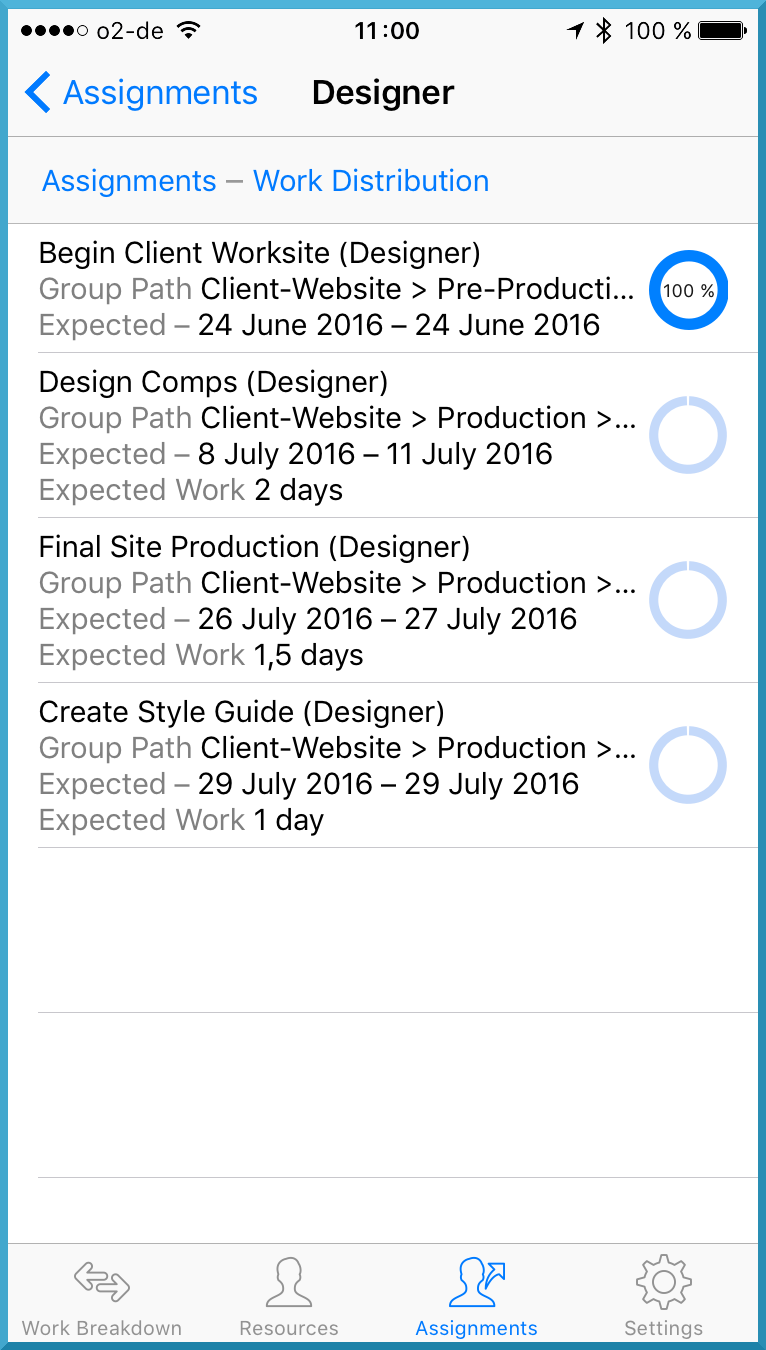Tap Design Comps empty progress ring
Screen dimensions: 766x1350
(x=688, y=435)
